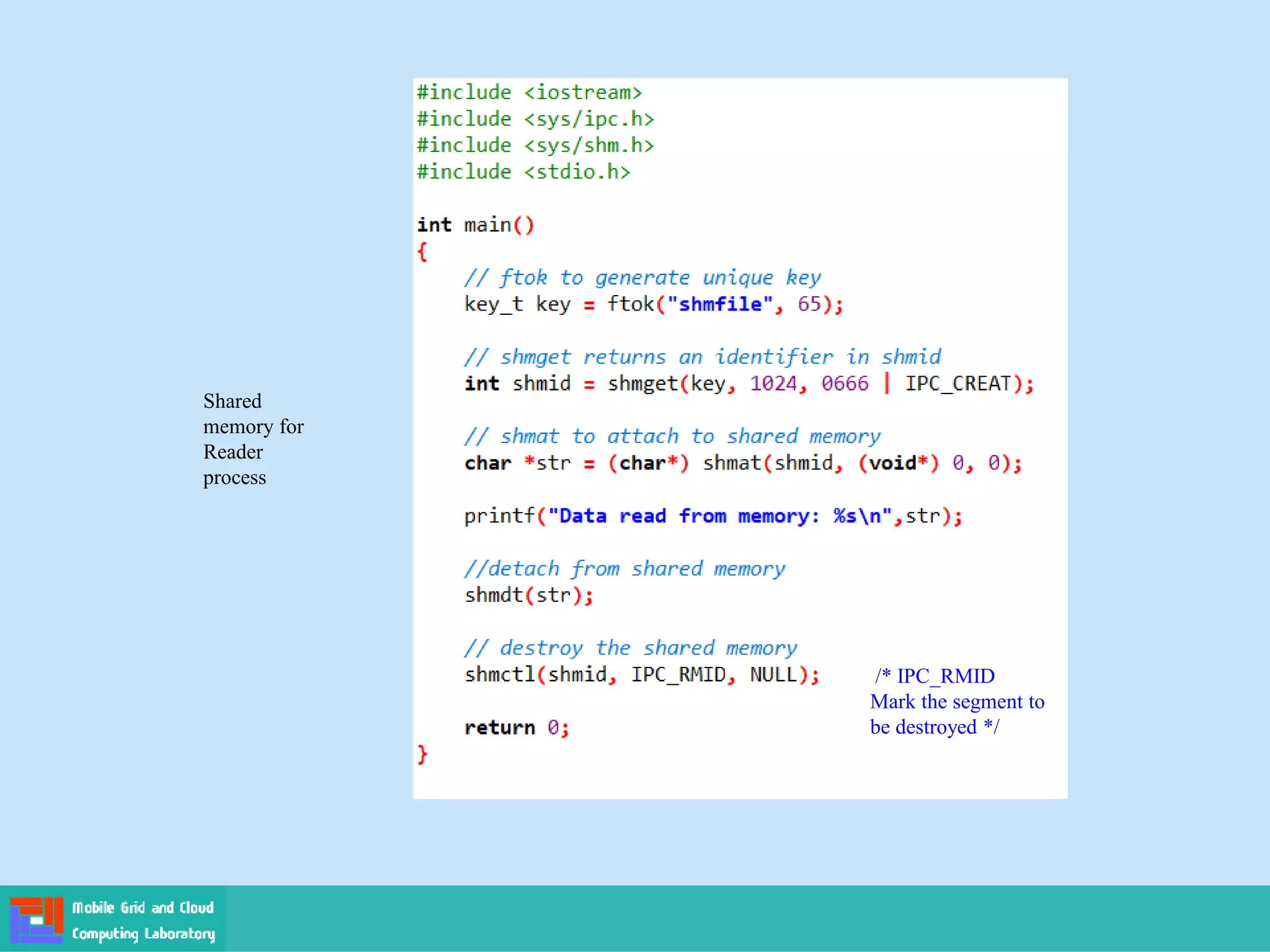Click the '// shmget returns an identifier in shmid' comment
1270x952 pixels.
[x=702, y=357]
